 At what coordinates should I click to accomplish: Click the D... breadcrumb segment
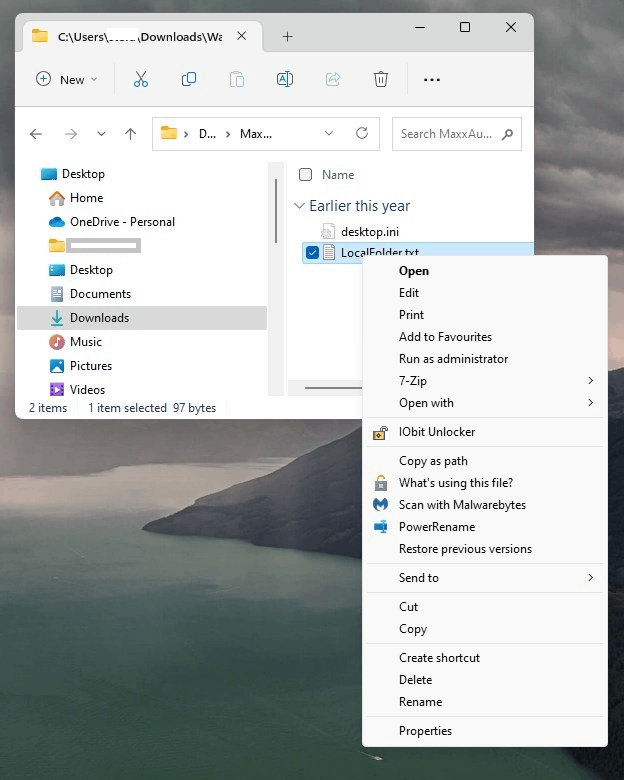click(x=207, y=134)
